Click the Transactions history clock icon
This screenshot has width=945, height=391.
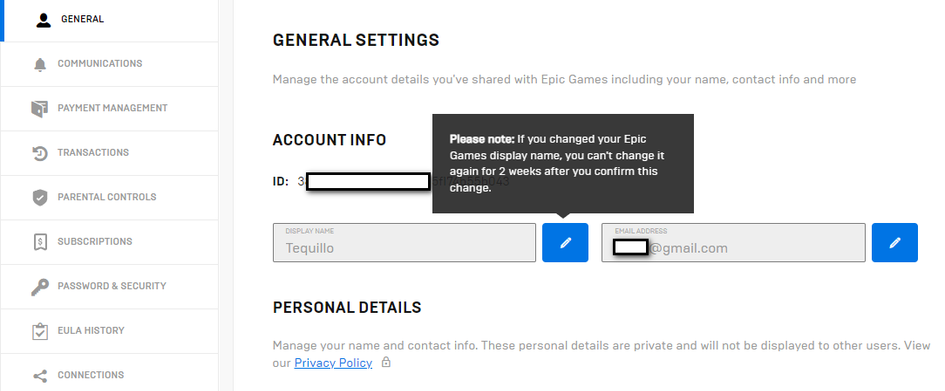40,153
